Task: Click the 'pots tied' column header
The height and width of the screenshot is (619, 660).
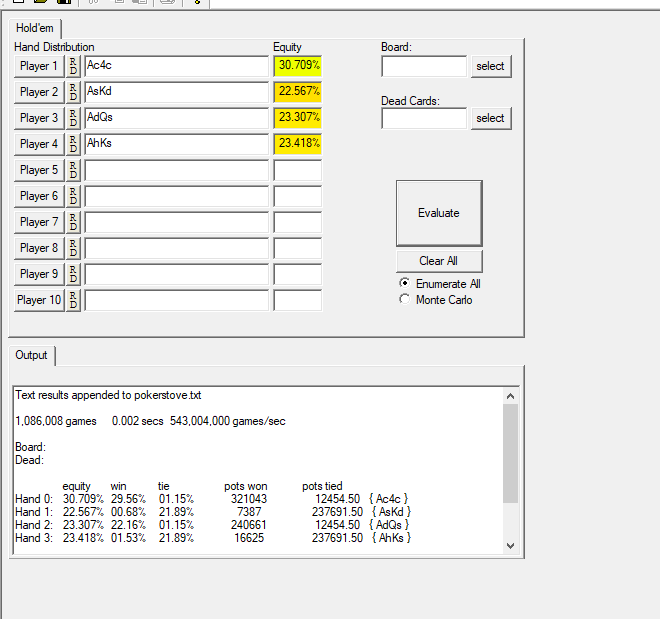Action: 322,486
